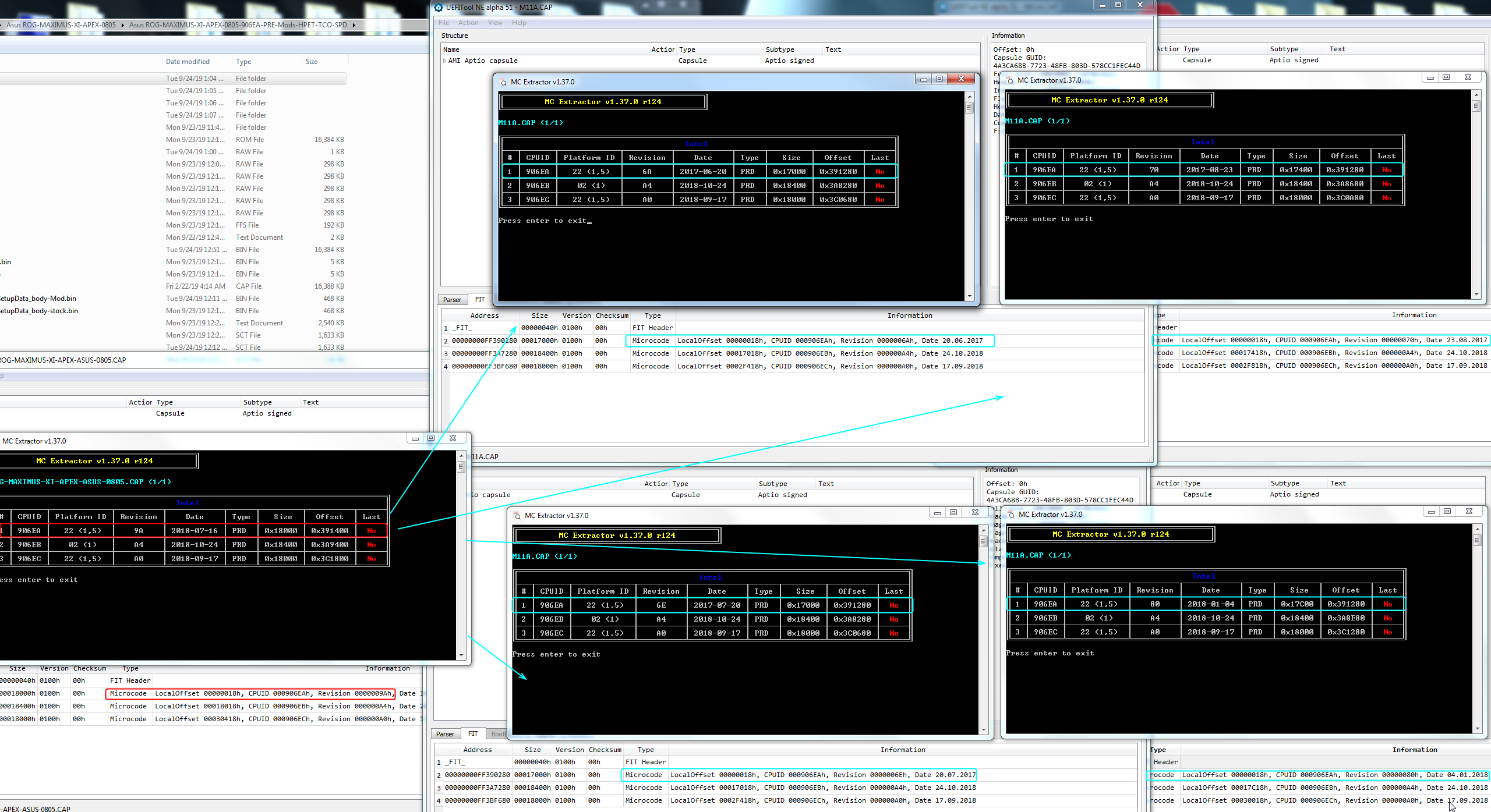The width and height of the screenshot is (1491, 812).
Task: Open the File menu in UEFITool
Action: (x=444, y=23)
